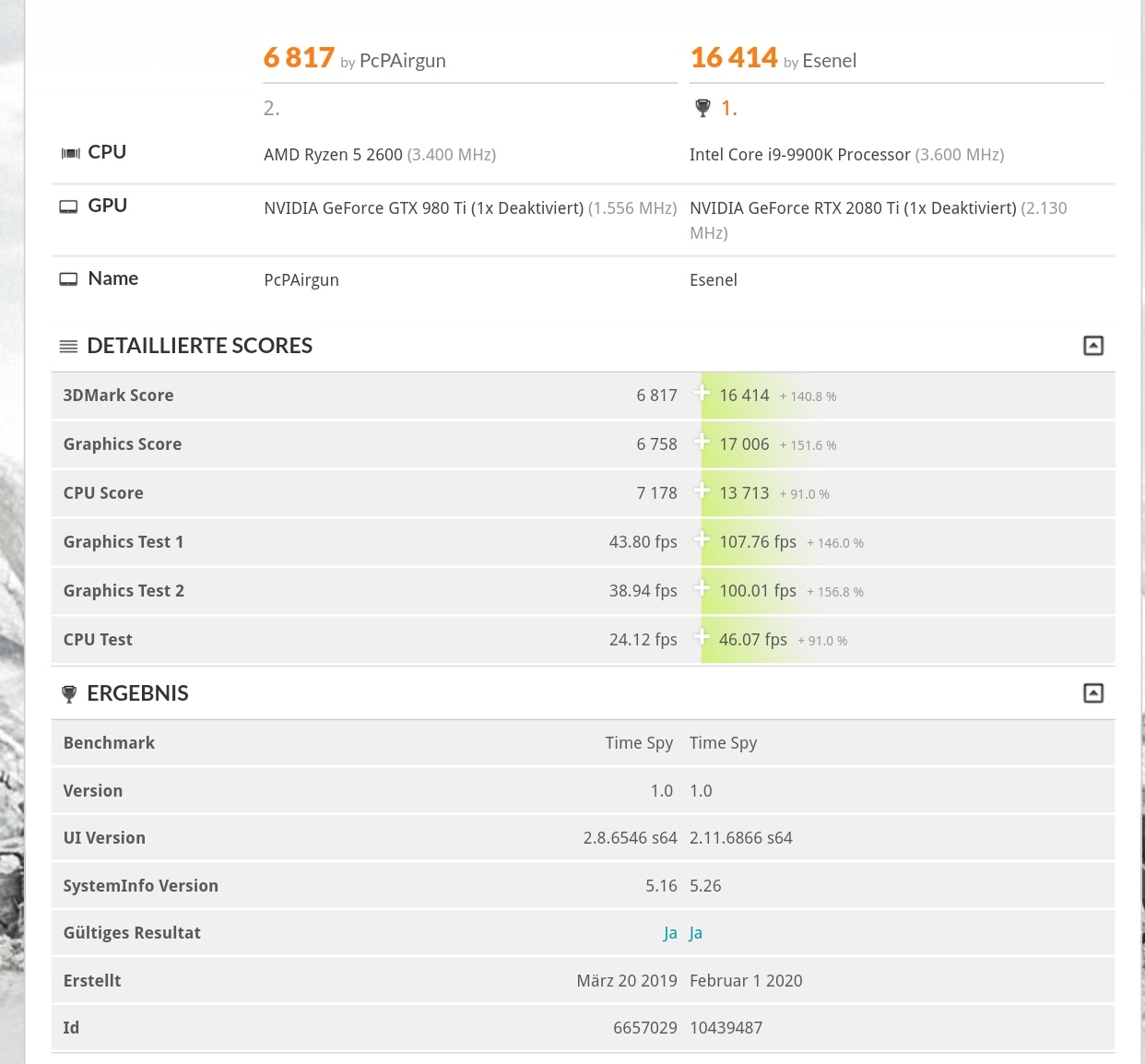Viewport: 1145px width, 1064px height.
Task: Click the CPU chip icon
Action: tap(70, 153)
